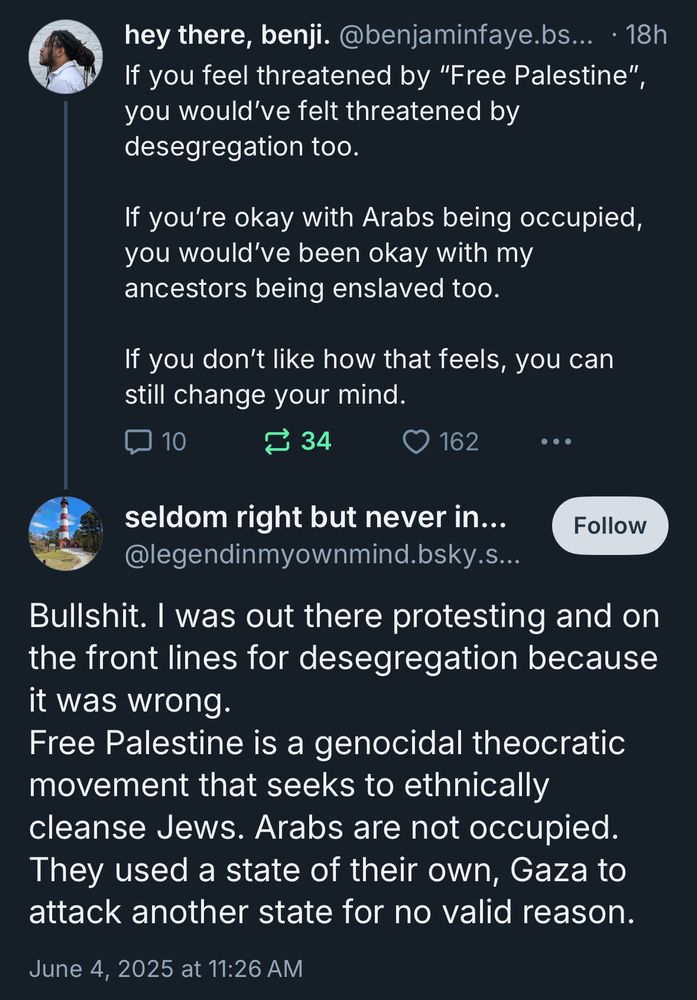Repost benji's post using the arrows icon
Screen dimensions: 697x1000
277,441
